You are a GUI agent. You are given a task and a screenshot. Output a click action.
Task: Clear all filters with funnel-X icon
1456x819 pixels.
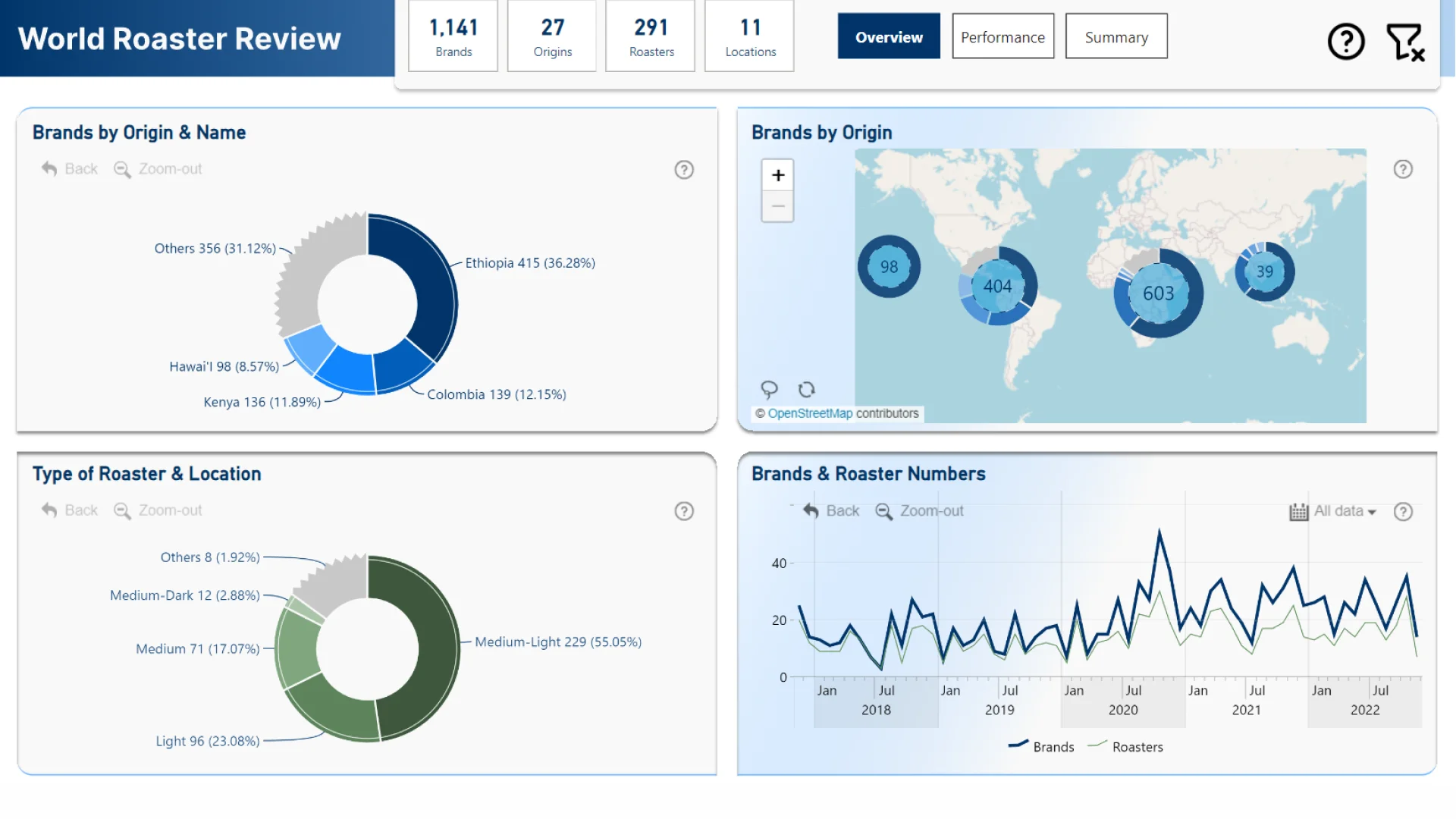click(1405, 42)
